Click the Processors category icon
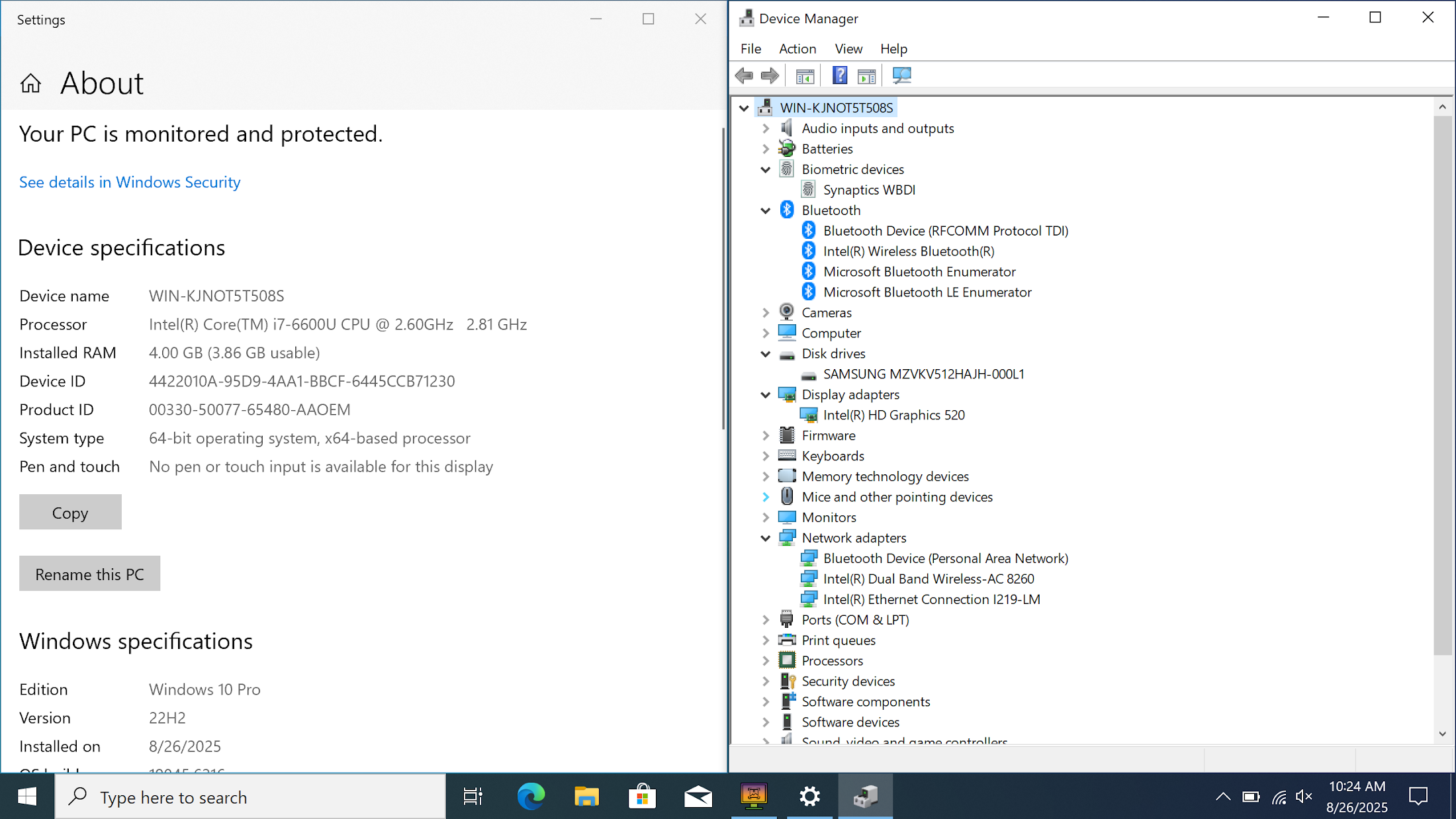Screen dimensions: 1456x819 787,660
